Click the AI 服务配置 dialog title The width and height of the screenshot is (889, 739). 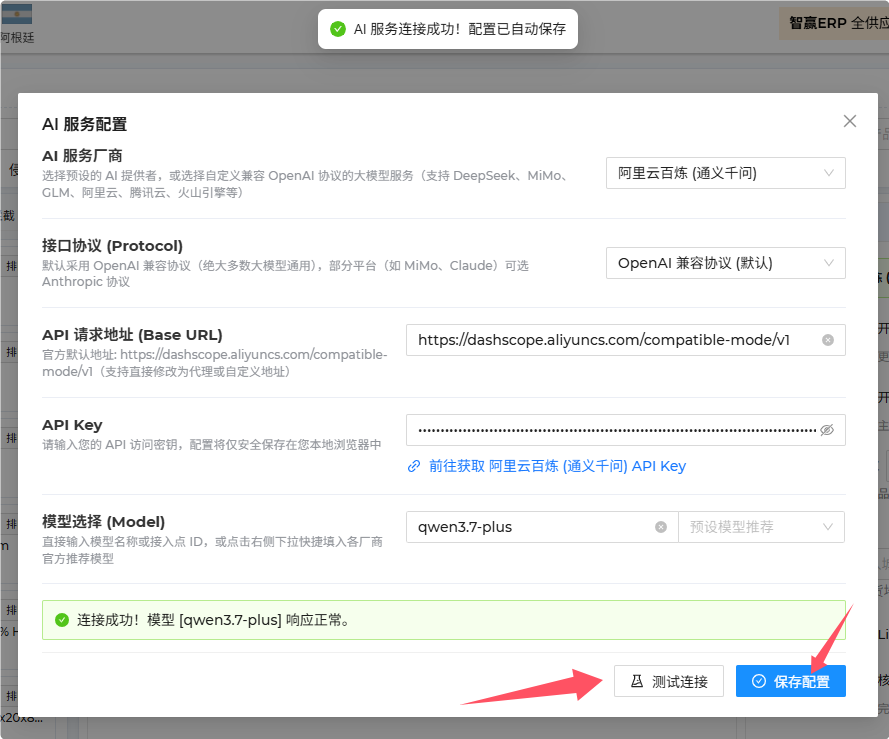[x=84, y=124]
